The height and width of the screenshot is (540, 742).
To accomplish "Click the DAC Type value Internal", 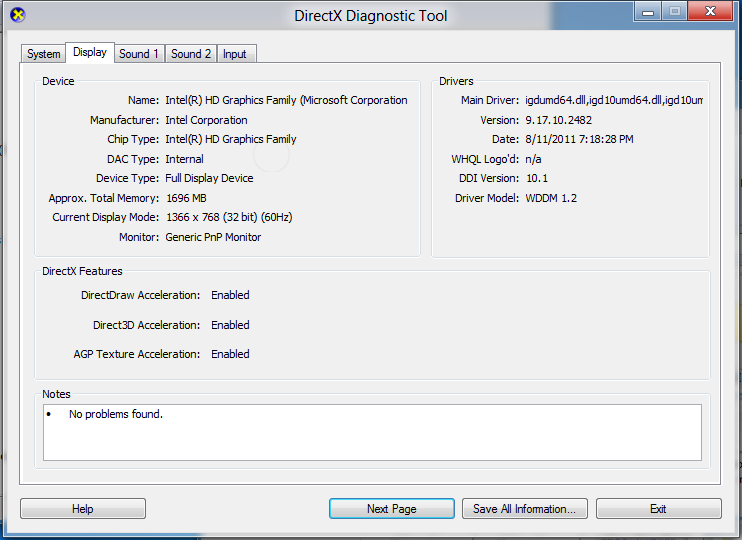I will coord(185,159).
